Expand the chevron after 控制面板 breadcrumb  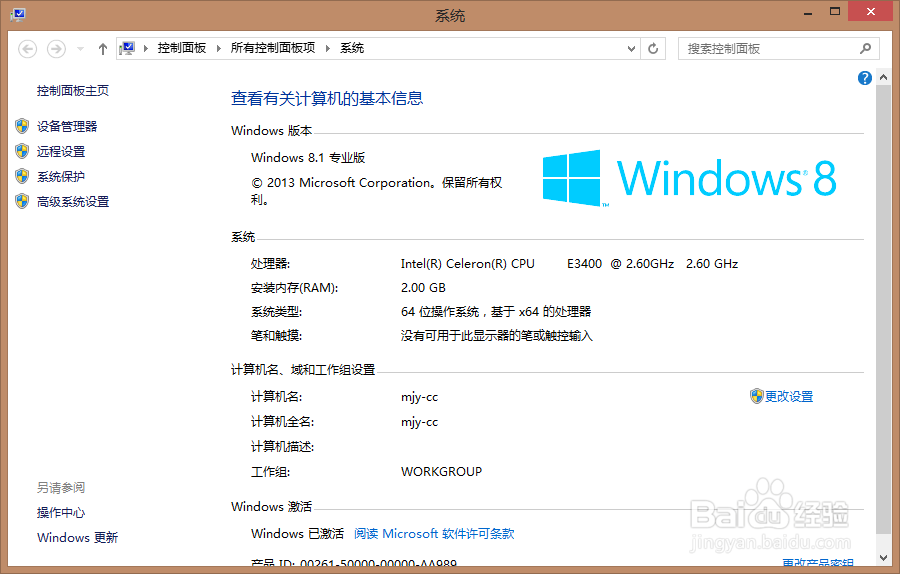(219, 48)
